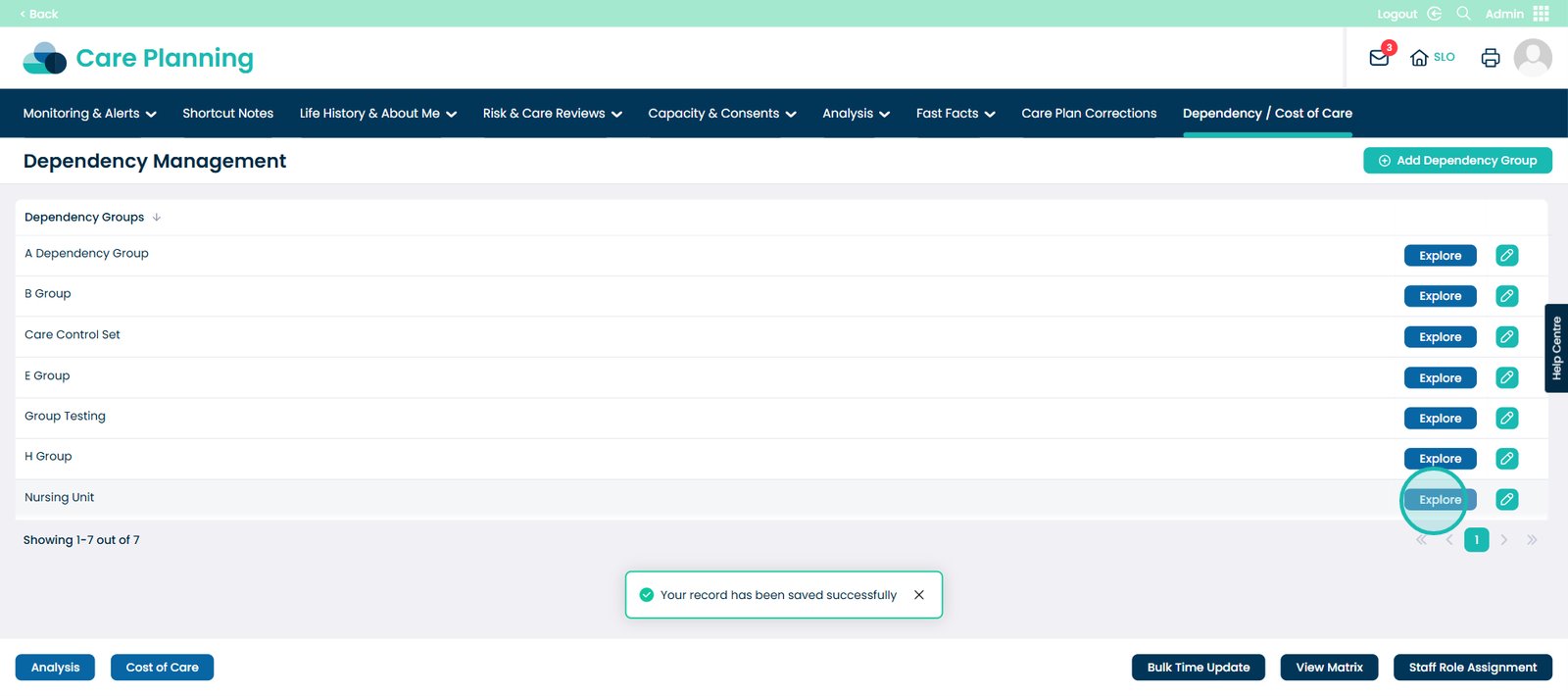This screenshot has width=1568, height=696.
Task: Edit the Care Control Set group
Action: tap(1506, 337)
